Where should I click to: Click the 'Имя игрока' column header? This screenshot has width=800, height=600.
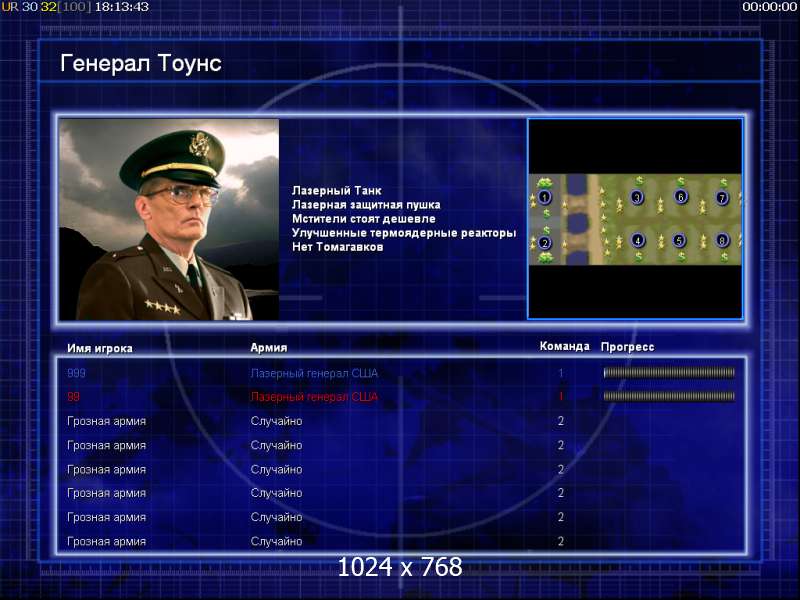pos(100,348)
